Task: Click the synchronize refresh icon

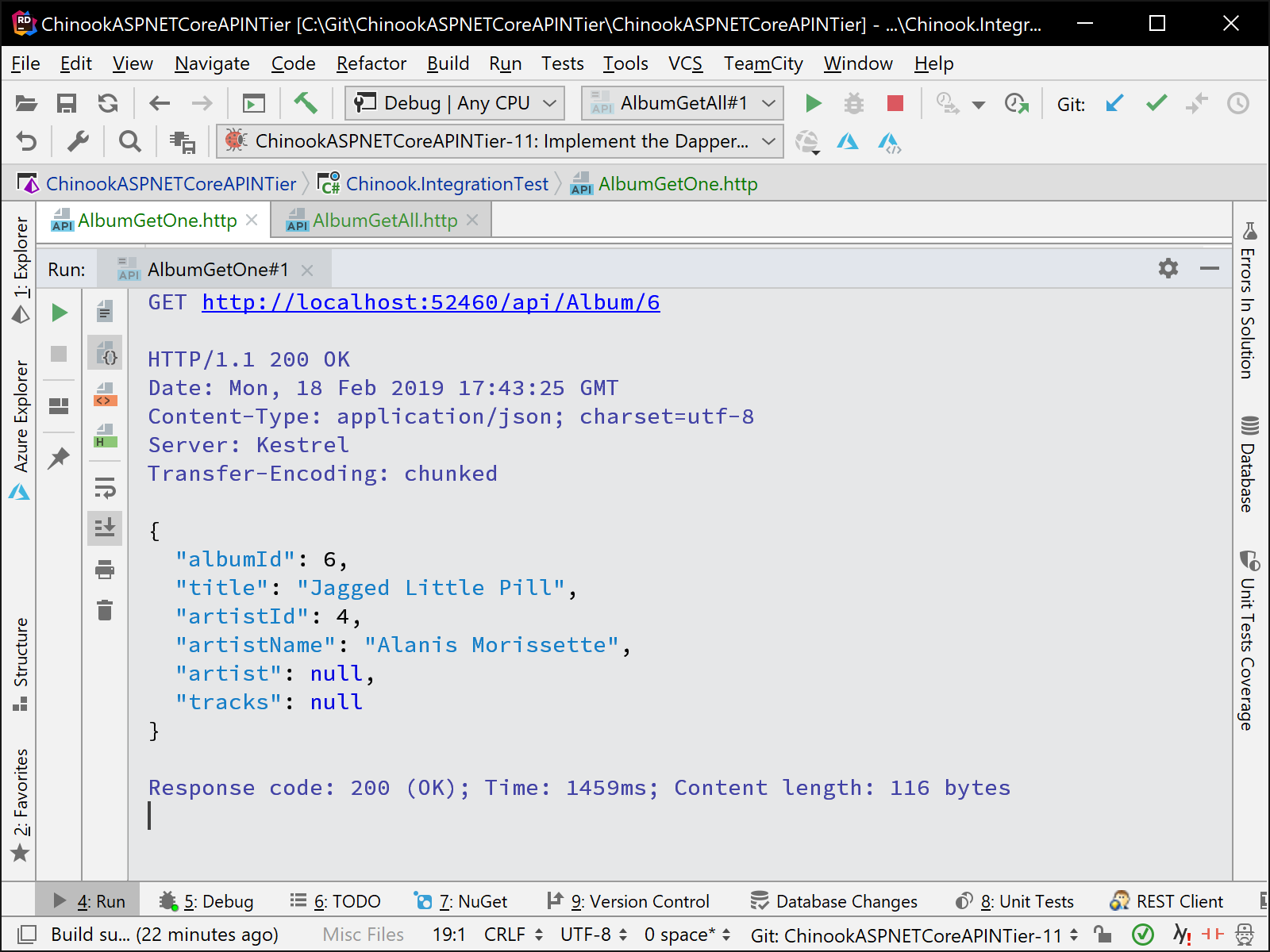Action: tap(108, 103)
